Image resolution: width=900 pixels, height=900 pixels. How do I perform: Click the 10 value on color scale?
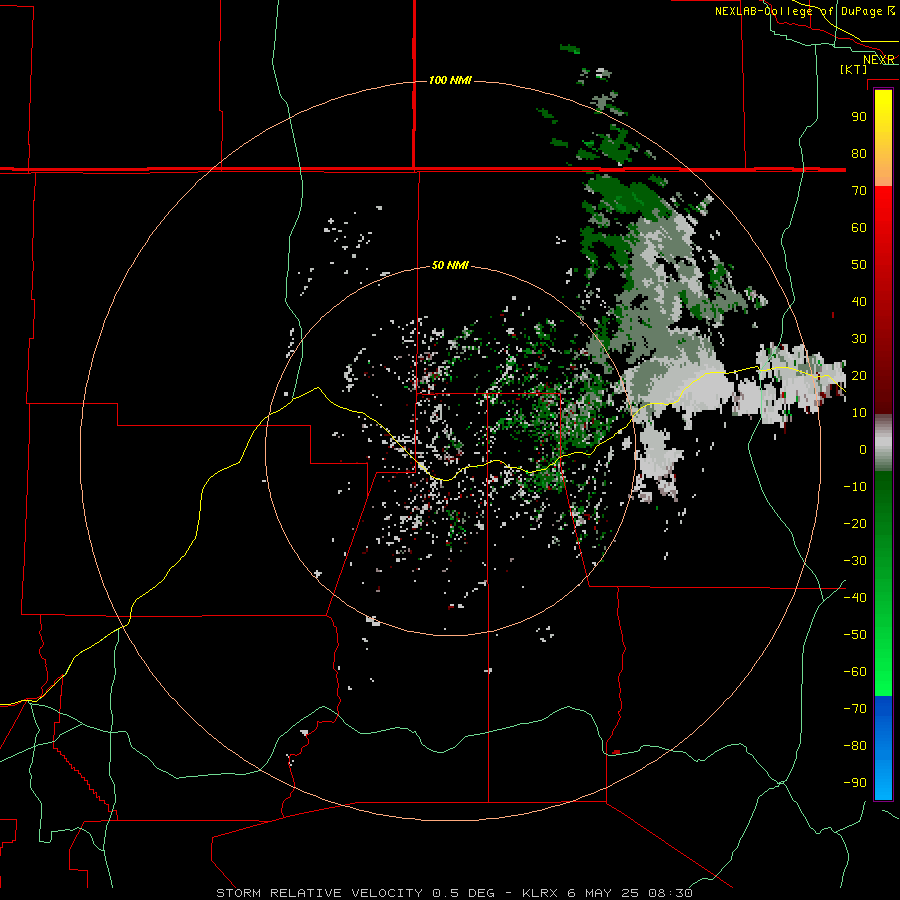pyautogui.click(x=859, y=413)
